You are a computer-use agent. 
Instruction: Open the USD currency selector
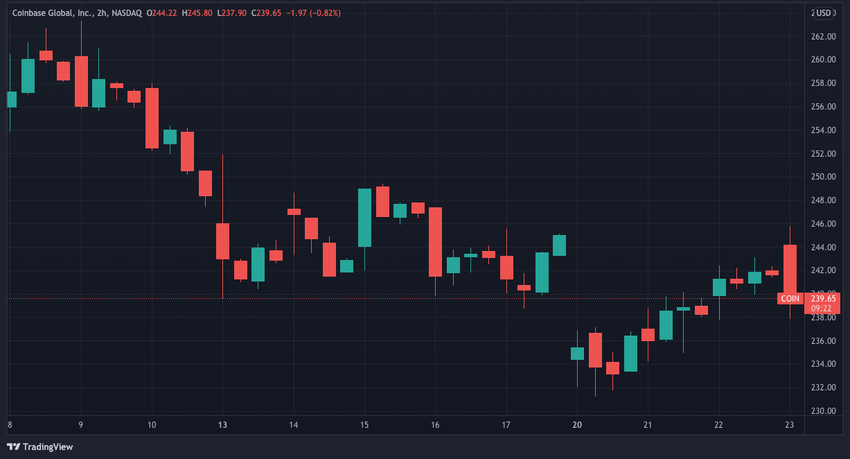click(823, 13)
